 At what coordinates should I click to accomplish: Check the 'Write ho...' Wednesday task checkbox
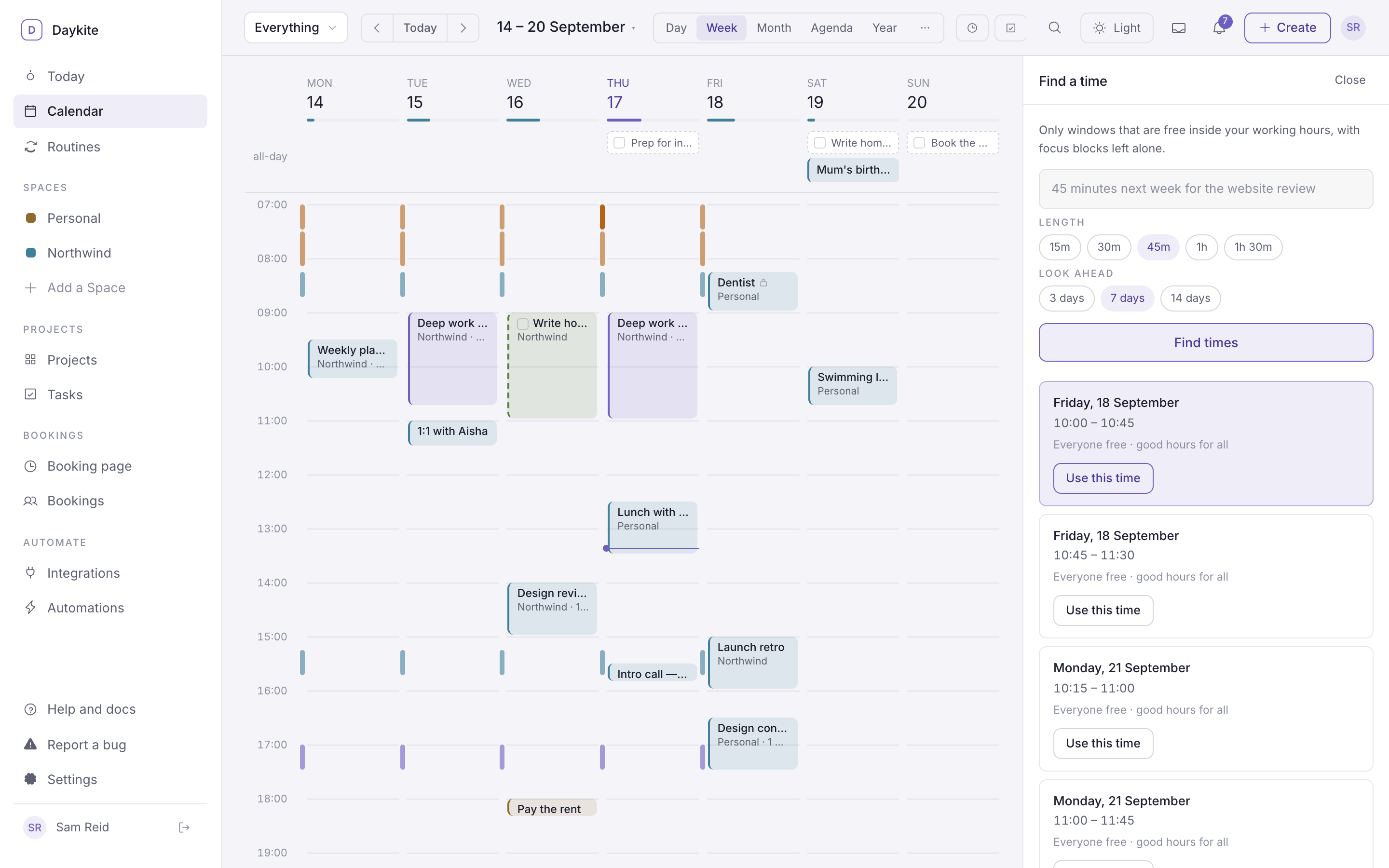click(523, 324)
